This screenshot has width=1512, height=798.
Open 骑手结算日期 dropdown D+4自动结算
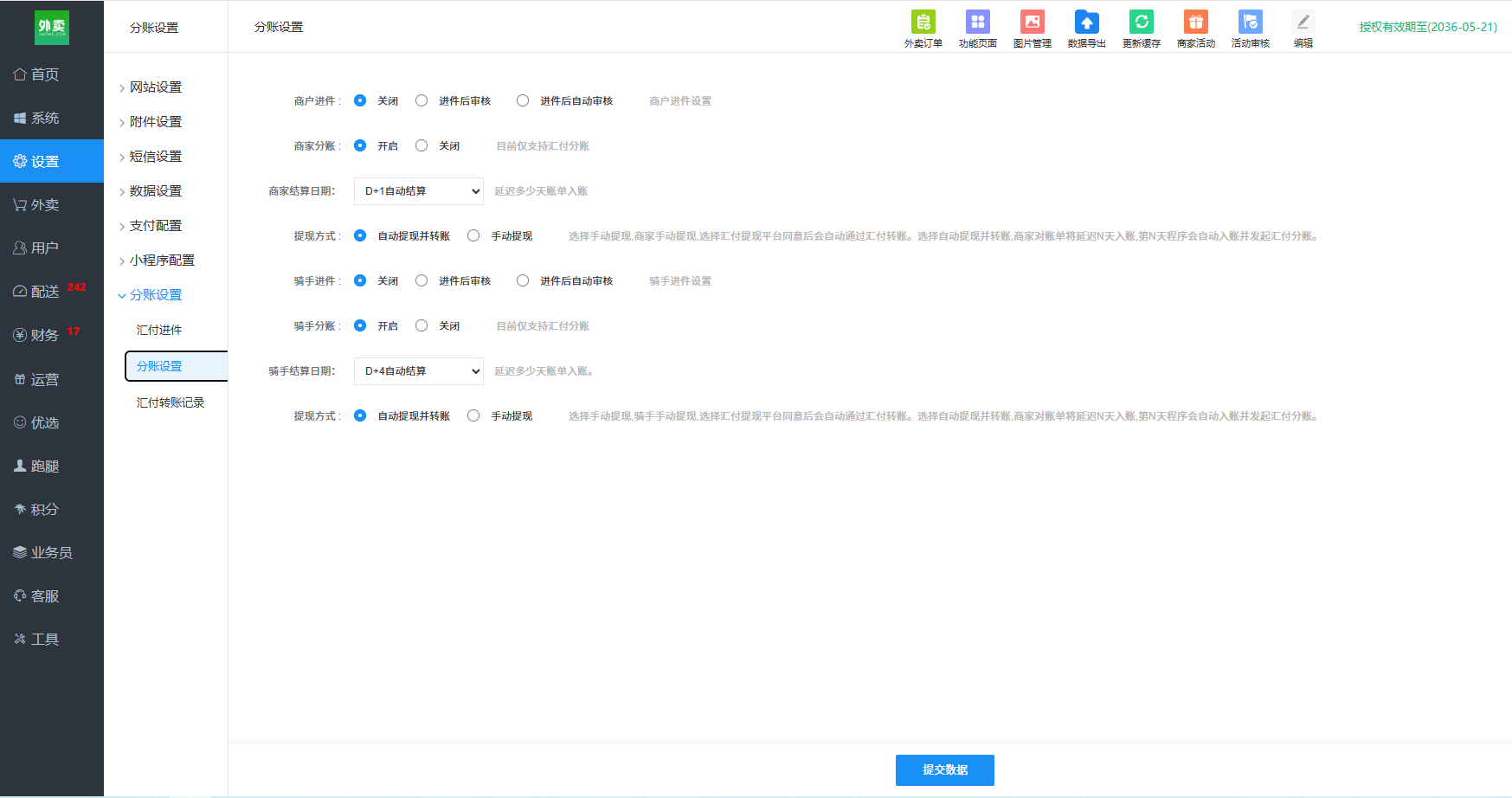tap(419, 371)
